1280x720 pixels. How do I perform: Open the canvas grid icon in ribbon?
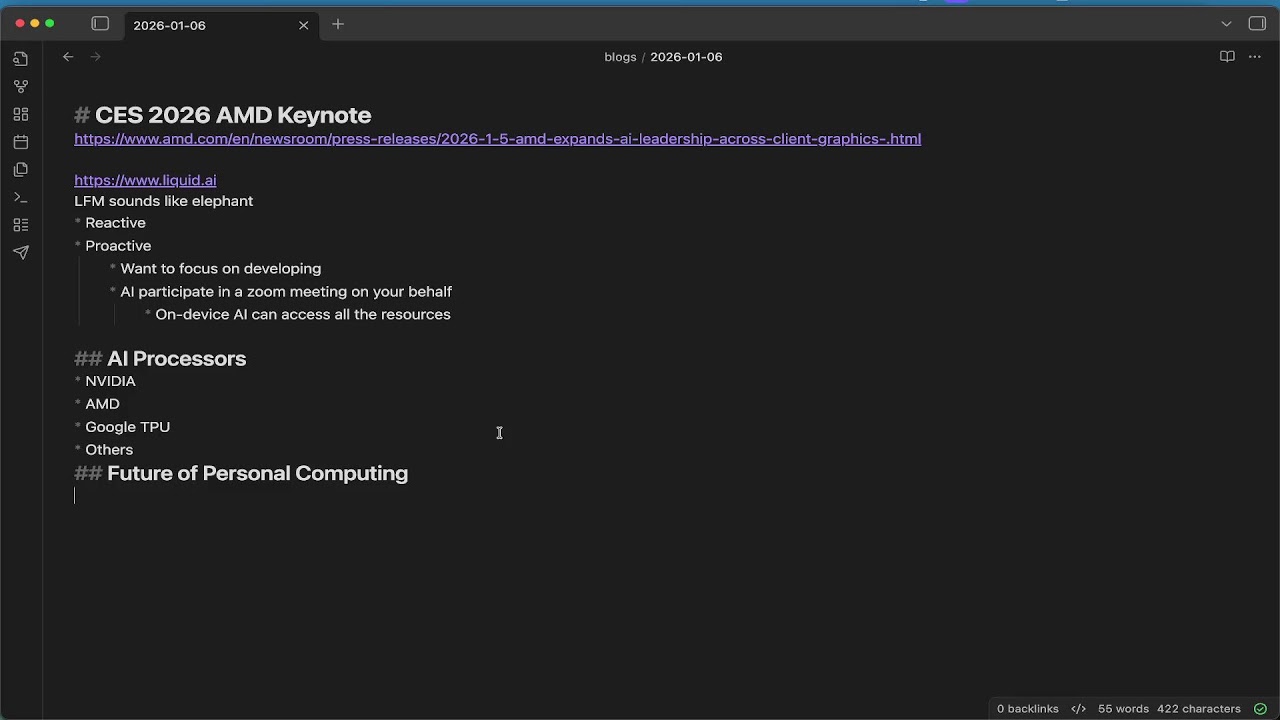click(21, 114)
